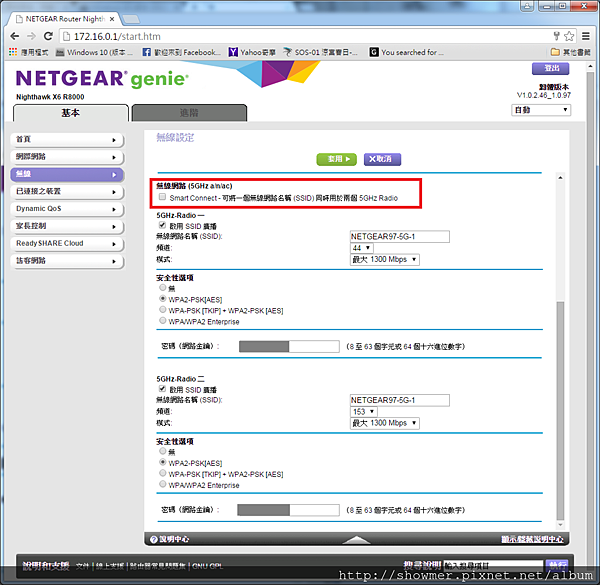Screen dimensions: 600x585
Task: Click the browser forward arrow
Action: [x=31, y=36]
